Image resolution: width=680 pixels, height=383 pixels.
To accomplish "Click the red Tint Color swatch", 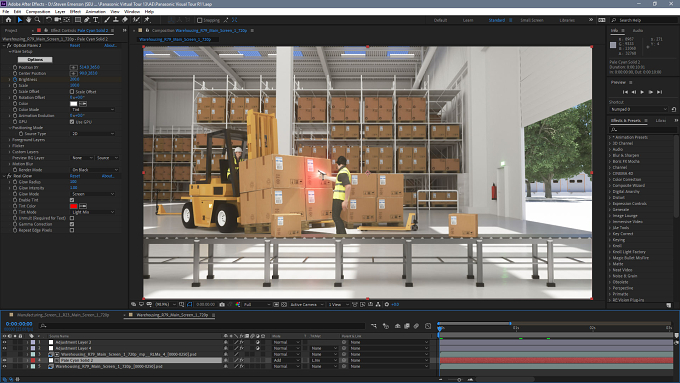I will [x=74, y=206].
